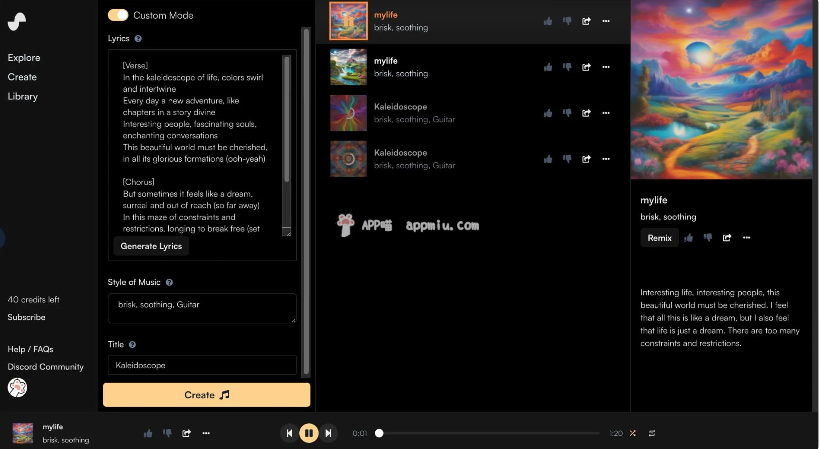Like the first mylife track
The image size is (820, 449).
(548, 21)
